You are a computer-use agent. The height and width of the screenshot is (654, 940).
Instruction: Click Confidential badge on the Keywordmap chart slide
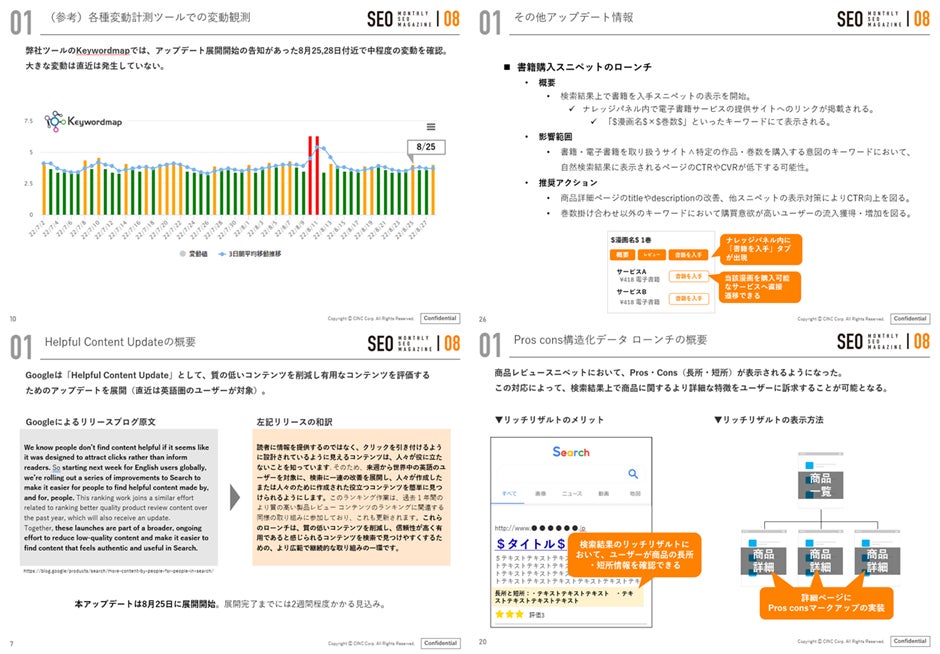(x=441, y=318)
